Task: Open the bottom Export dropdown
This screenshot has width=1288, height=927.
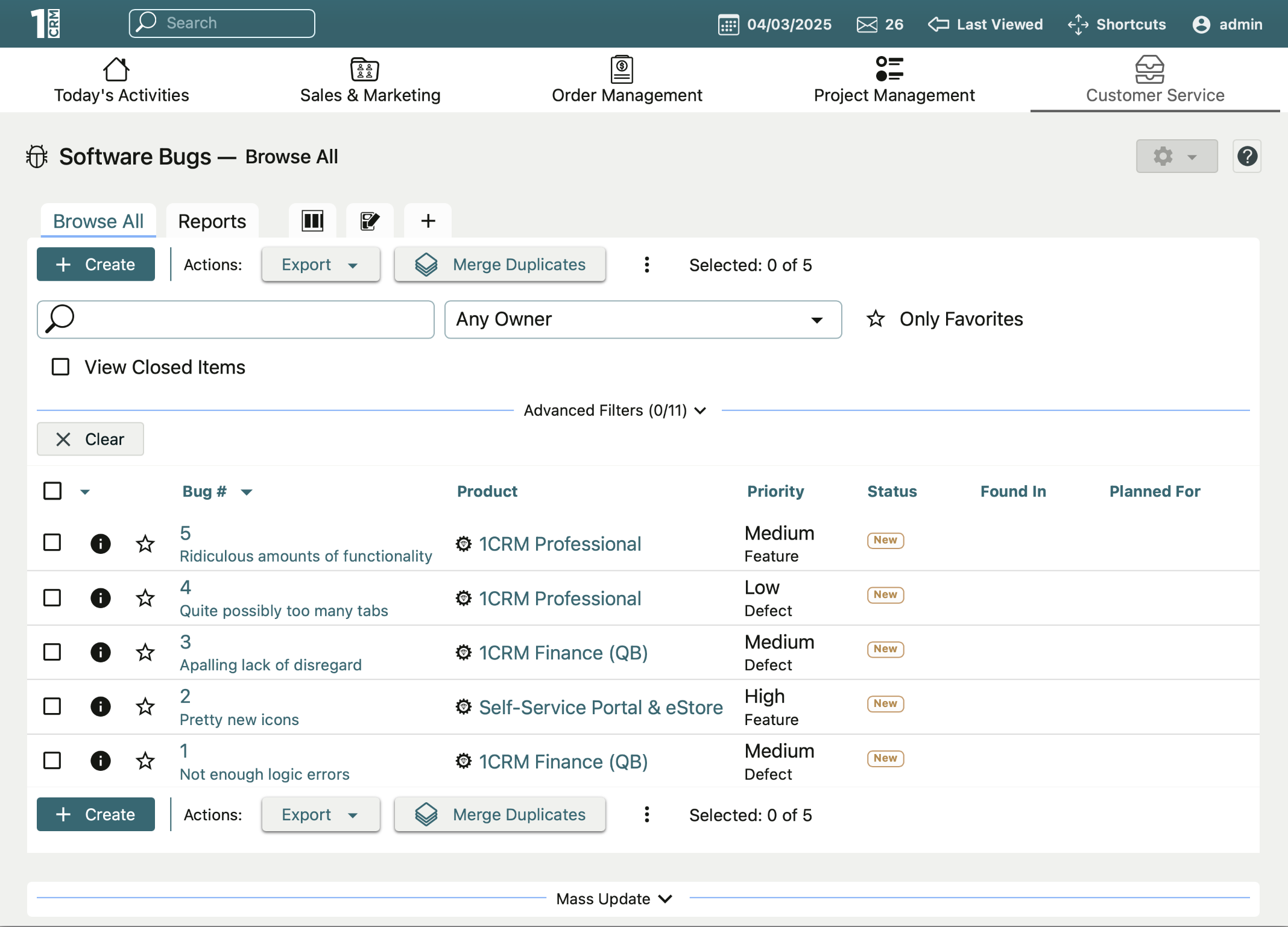Action: (321, 814)
